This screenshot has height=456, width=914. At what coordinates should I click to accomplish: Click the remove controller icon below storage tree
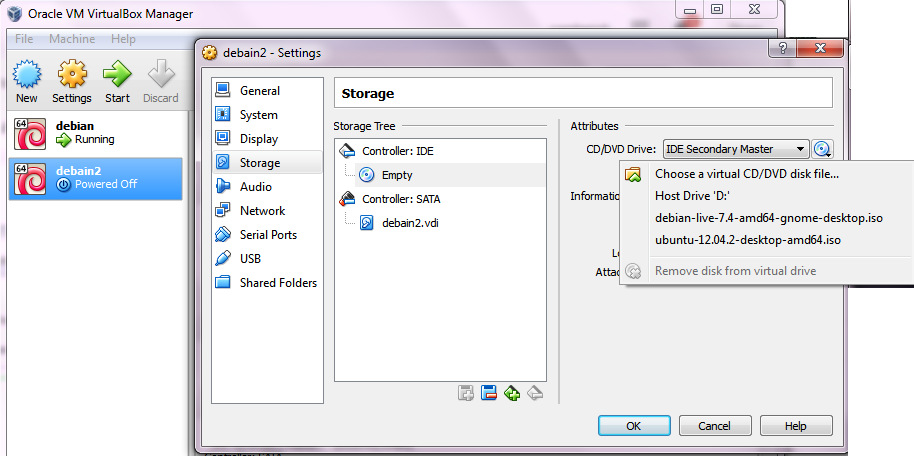pyautogui.click(x=535, y=394)
